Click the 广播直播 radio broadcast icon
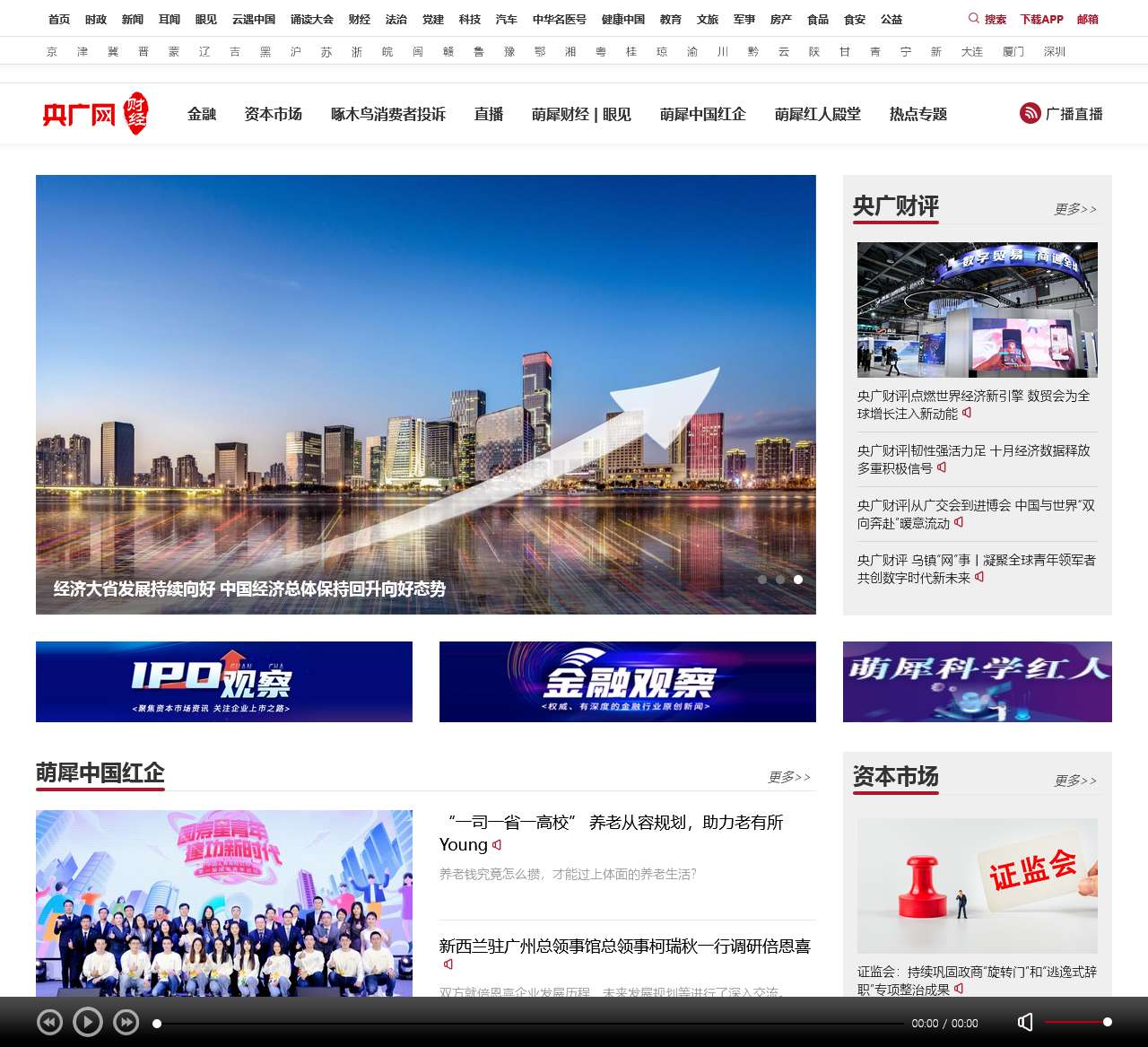This screenshot has width=1148, height=1047. click(1028, 114)
